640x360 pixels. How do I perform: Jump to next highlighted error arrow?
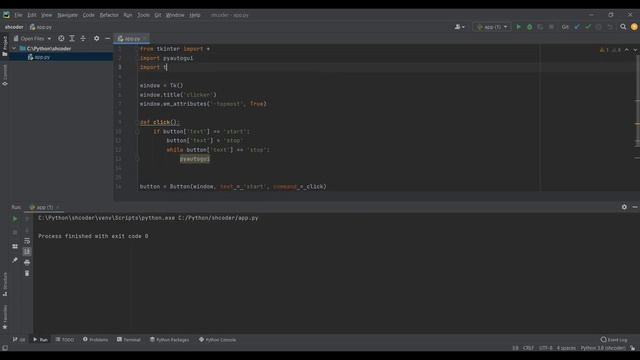point(635,50)
